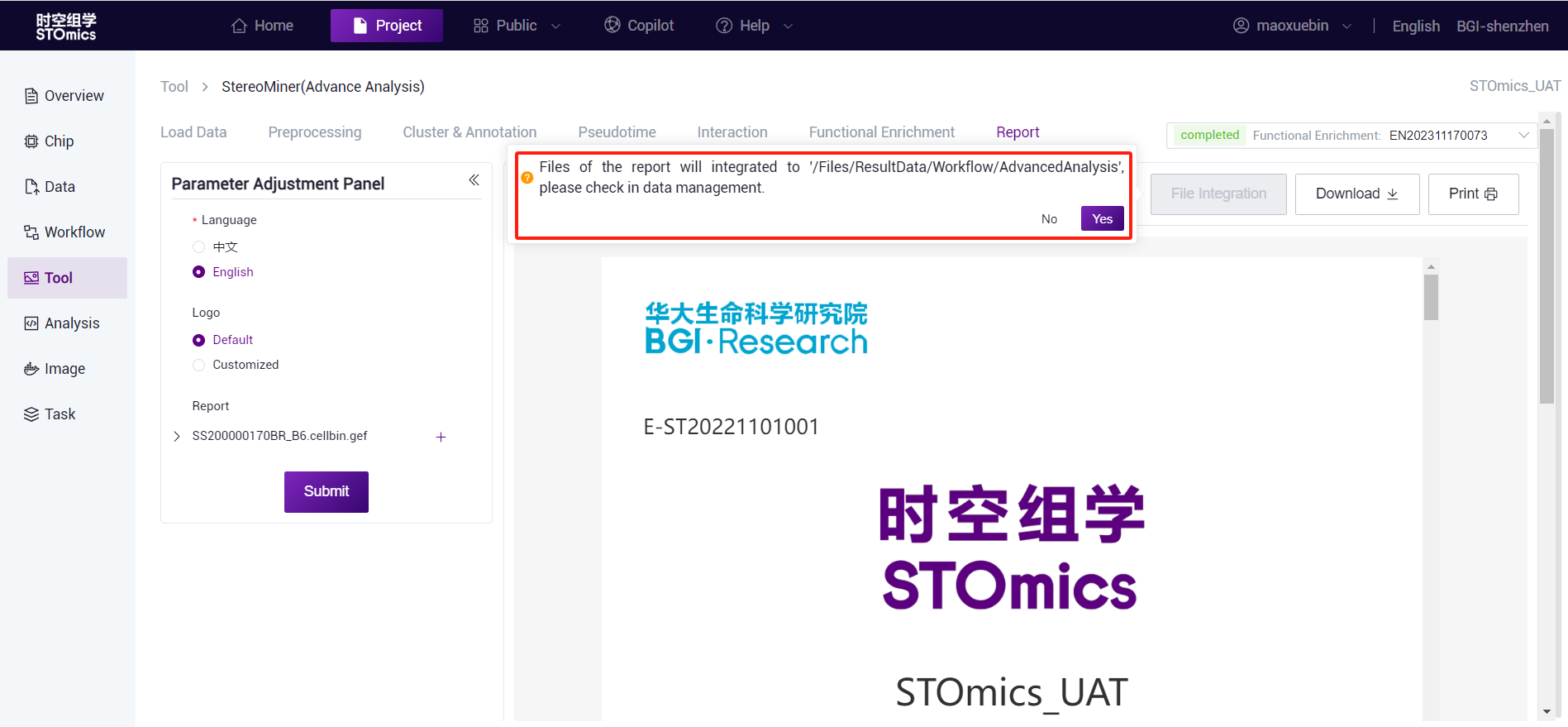
Task: Click the orange question icon in popup
Action: click(527, 177)
